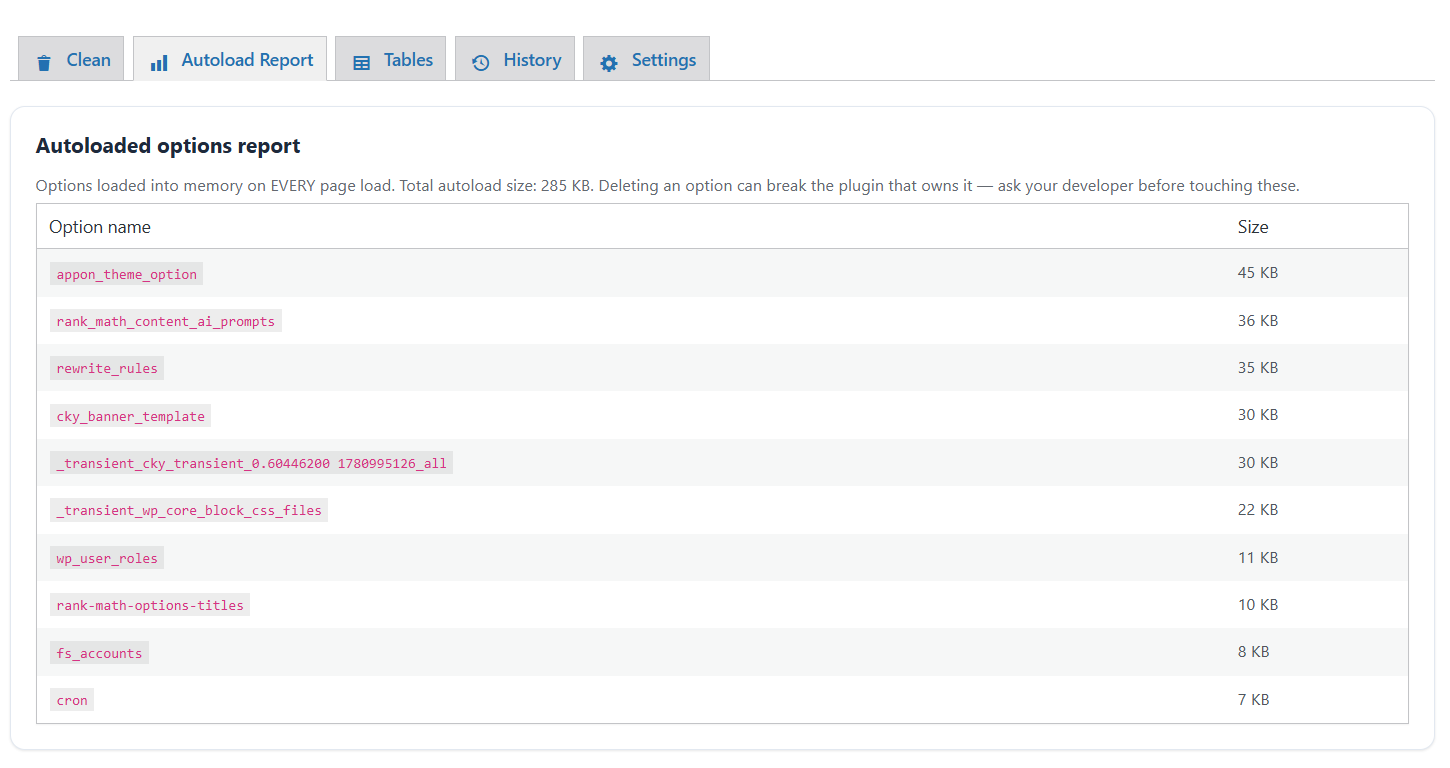This screenshot has width=1450, height=768.
Task: Click the gear icon on Settings tab
Action: pos(609,63)
